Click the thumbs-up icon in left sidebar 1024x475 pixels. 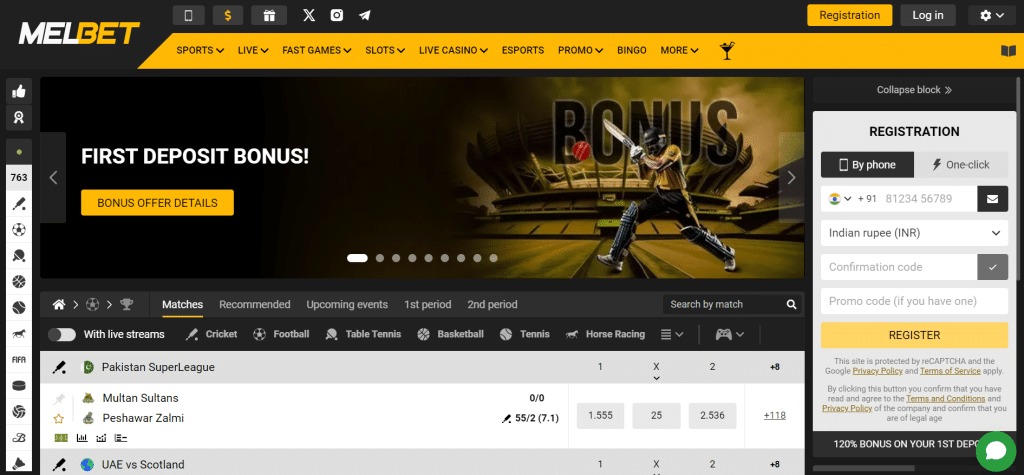click(19, 91)
